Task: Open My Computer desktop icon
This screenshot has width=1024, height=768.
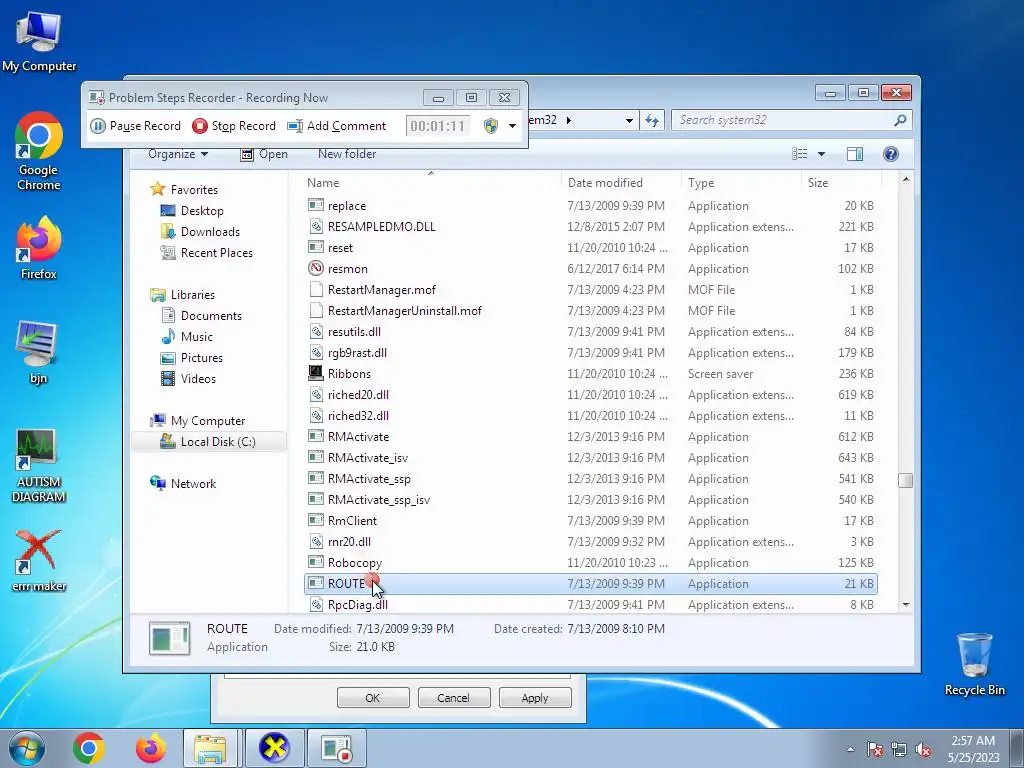Action: (39, 41)
